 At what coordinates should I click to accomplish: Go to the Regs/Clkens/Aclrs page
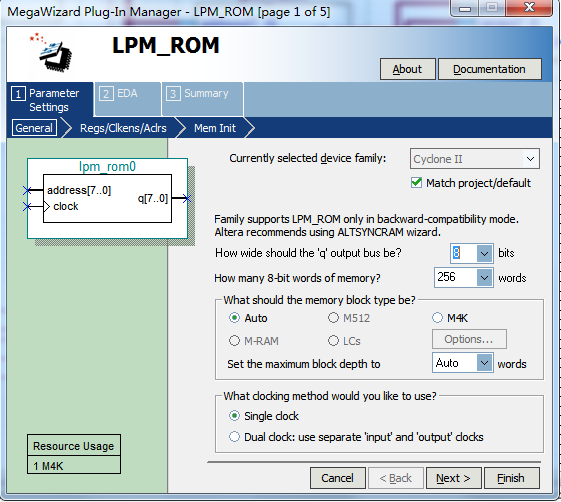click(123, 128)
